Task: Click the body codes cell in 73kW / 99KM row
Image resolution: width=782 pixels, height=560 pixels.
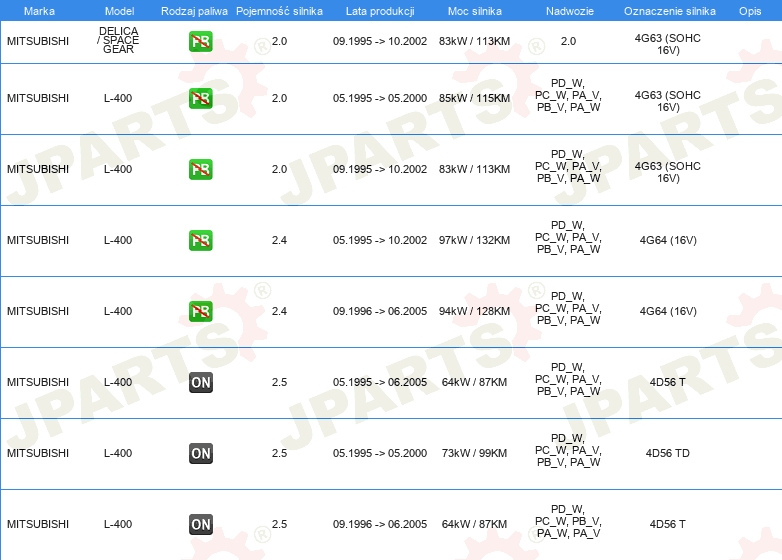Action: pyautogui.click(x=568, y=450)
